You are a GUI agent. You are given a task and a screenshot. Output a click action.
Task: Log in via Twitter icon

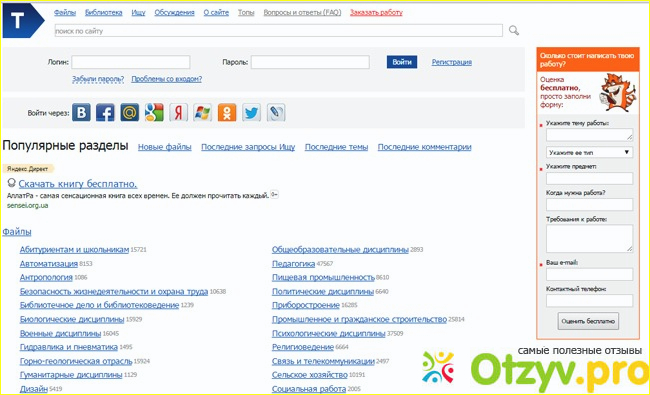251,112
